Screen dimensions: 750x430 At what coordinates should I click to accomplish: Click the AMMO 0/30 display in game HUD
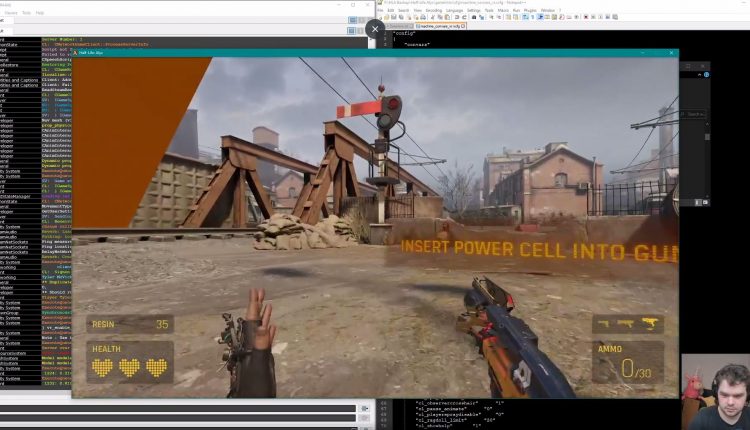coord(628,362)
